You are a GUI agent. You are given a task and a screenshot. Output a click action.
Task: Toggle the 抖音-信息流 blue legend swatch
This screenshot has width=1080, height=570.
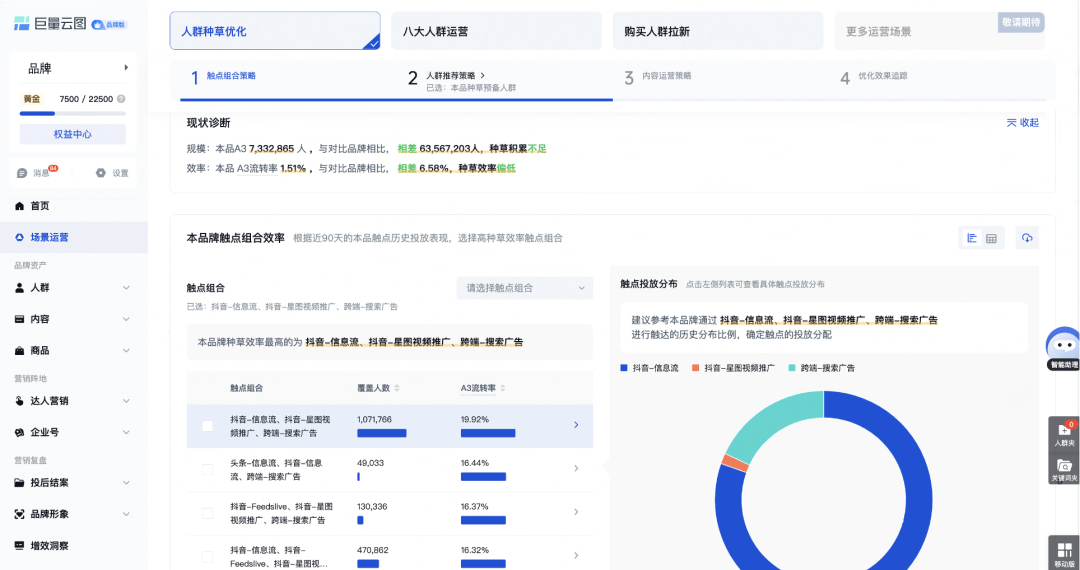click(x=624, y=368)
